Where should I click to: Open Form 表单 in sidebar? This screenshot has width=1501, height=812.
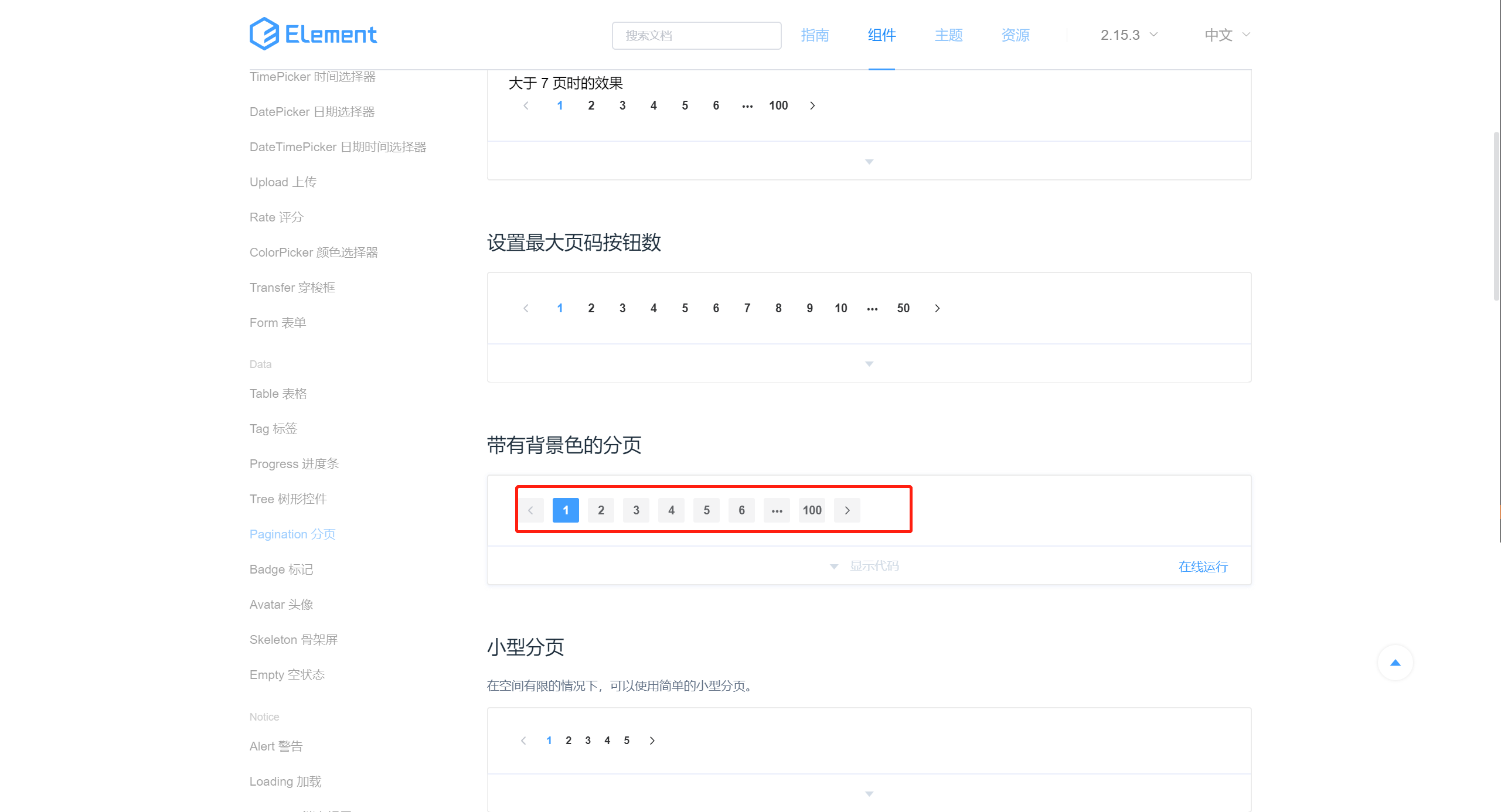click(277, 323)
